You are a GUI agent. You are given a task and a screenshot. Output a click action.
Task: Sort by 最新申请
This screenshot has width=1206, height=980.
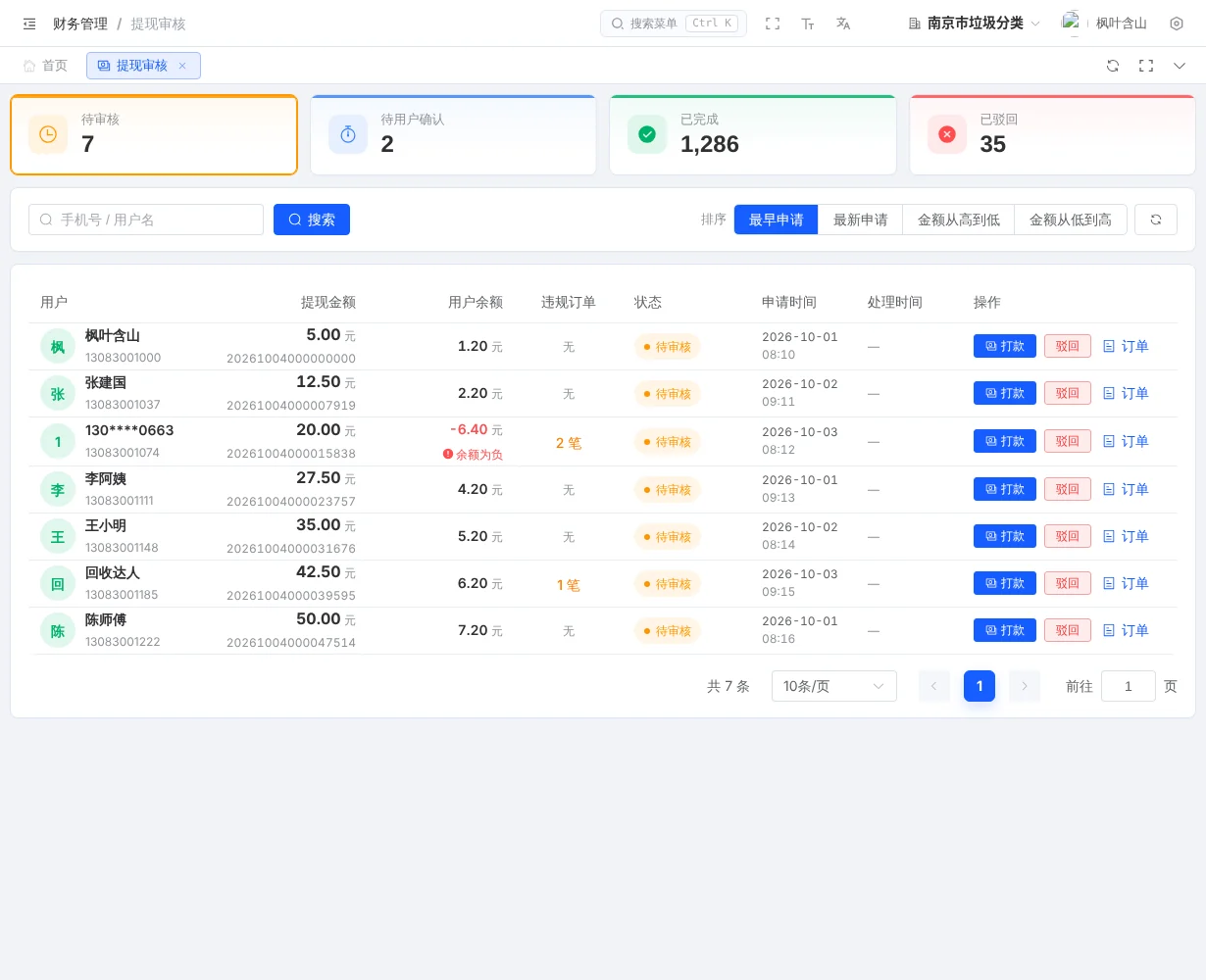[860, 220]
